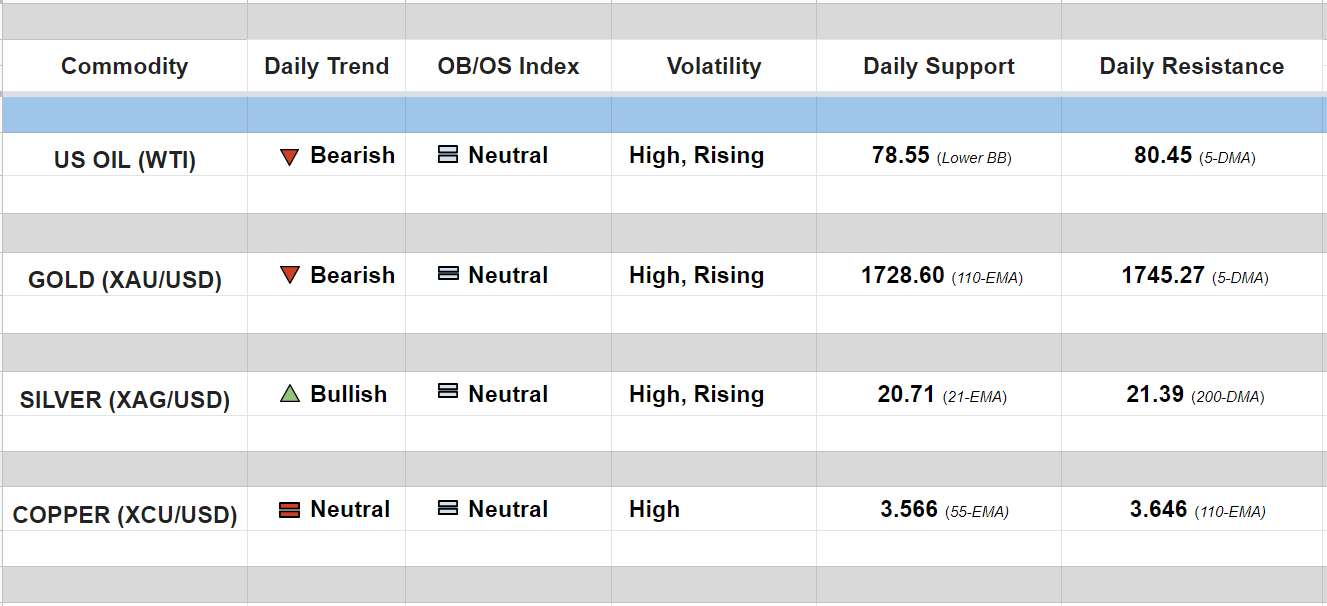The height and width of the screenshot is (606, 1327).
Task: Select the GOLD (XAU/USD) cell
Action: pos(124,280)
